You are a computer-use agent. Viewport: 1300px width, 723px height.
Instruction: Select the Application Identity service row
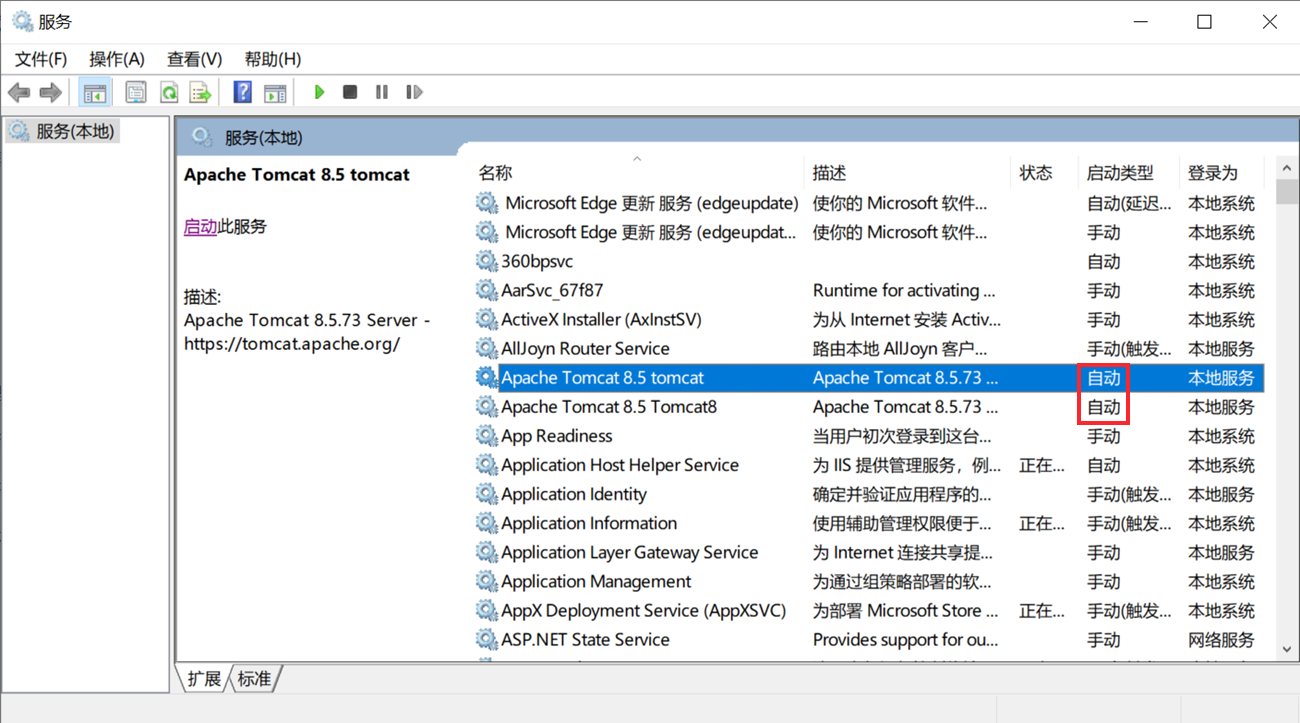573,494
